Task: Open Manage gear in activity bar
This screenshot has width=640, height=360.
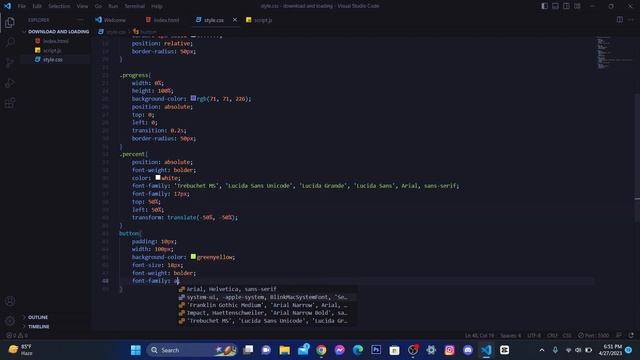Action: point(10,321)
